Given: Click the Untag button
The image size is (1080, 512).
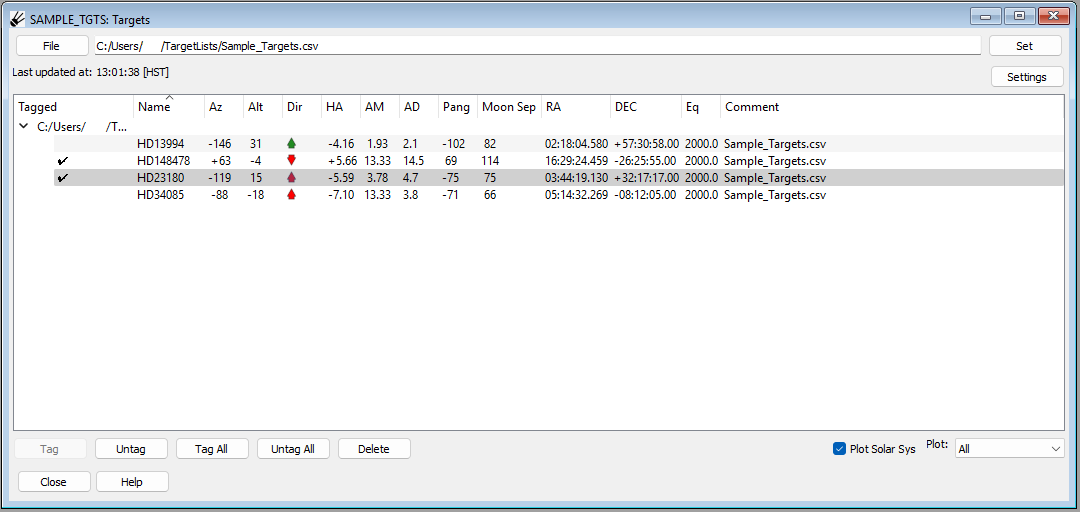Looking at the screenshot, I should click(x=132, y=449).
